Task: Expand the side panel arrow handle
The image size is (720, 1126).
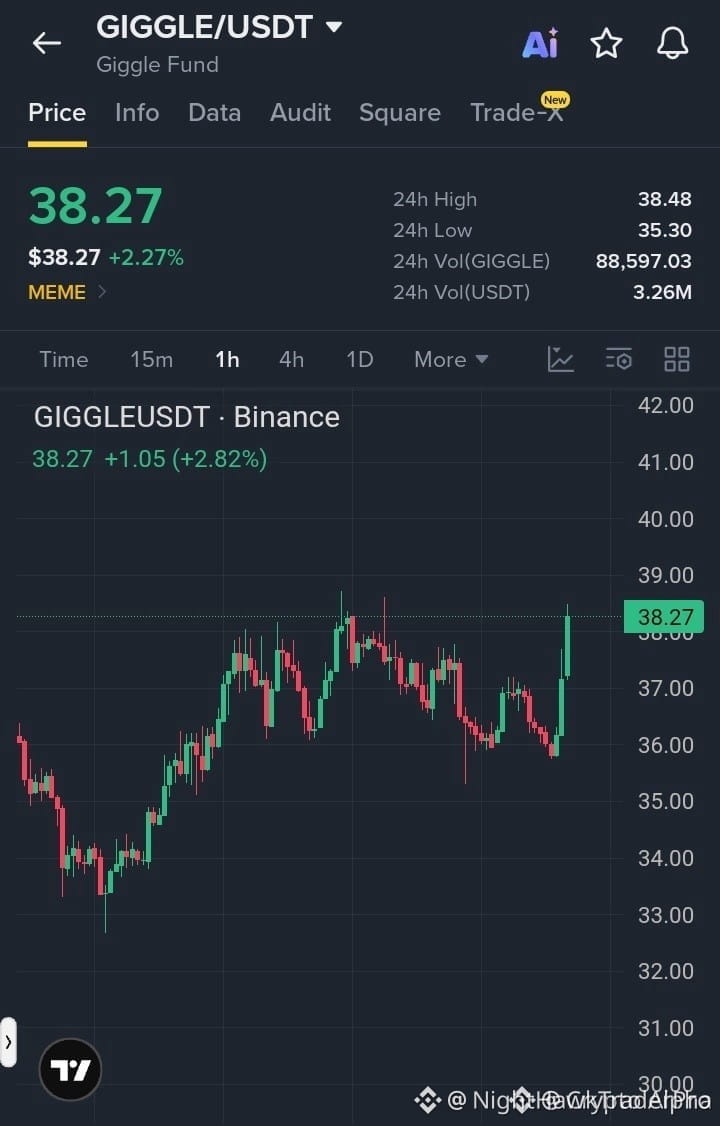Action: [8, 1041]
